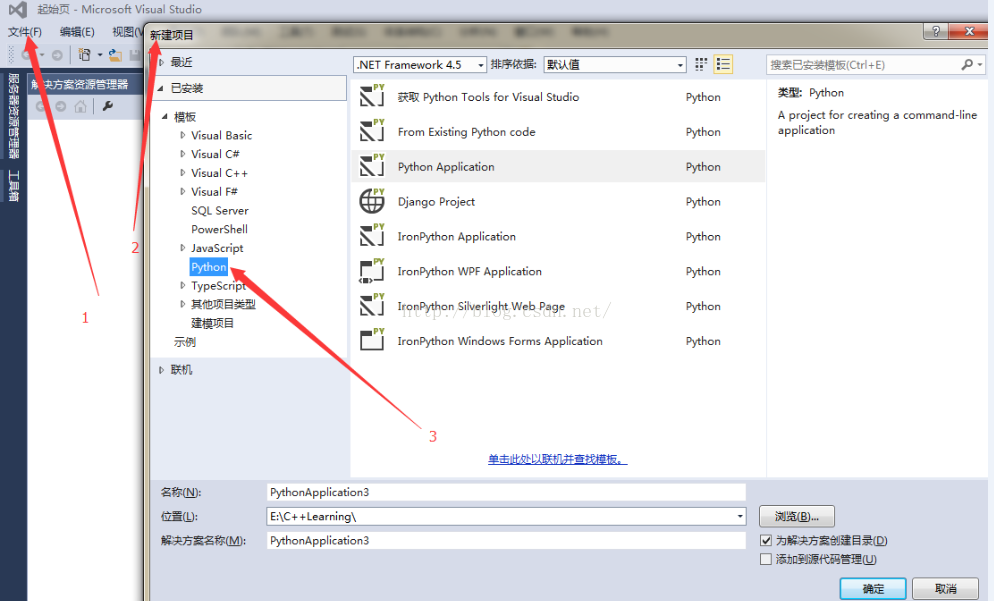Select IronPython WPF Application template name
This screenshot has width=994, height=601.
coord(470,271)
